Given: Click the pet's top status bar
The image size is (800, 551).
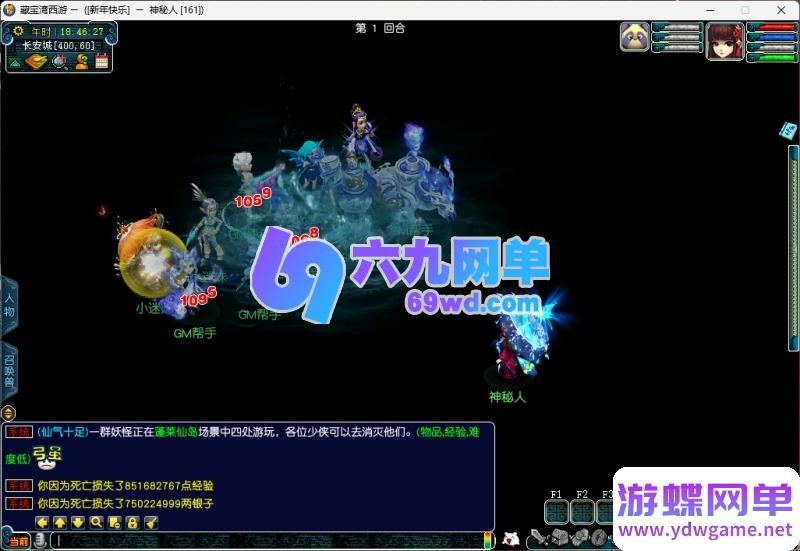Looking at the screenshot, I should coord(677,27).
